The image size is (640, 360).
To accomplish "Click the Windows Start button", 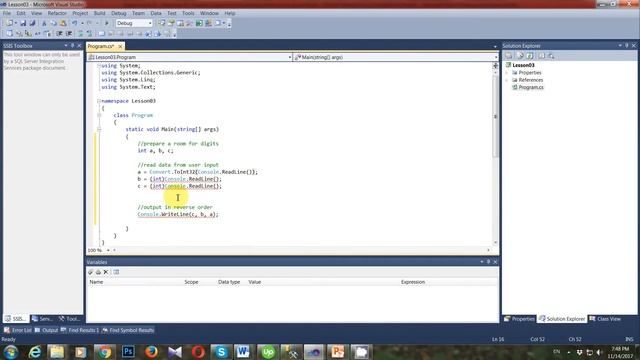I will pyautogui.click(x=11, y=352).
